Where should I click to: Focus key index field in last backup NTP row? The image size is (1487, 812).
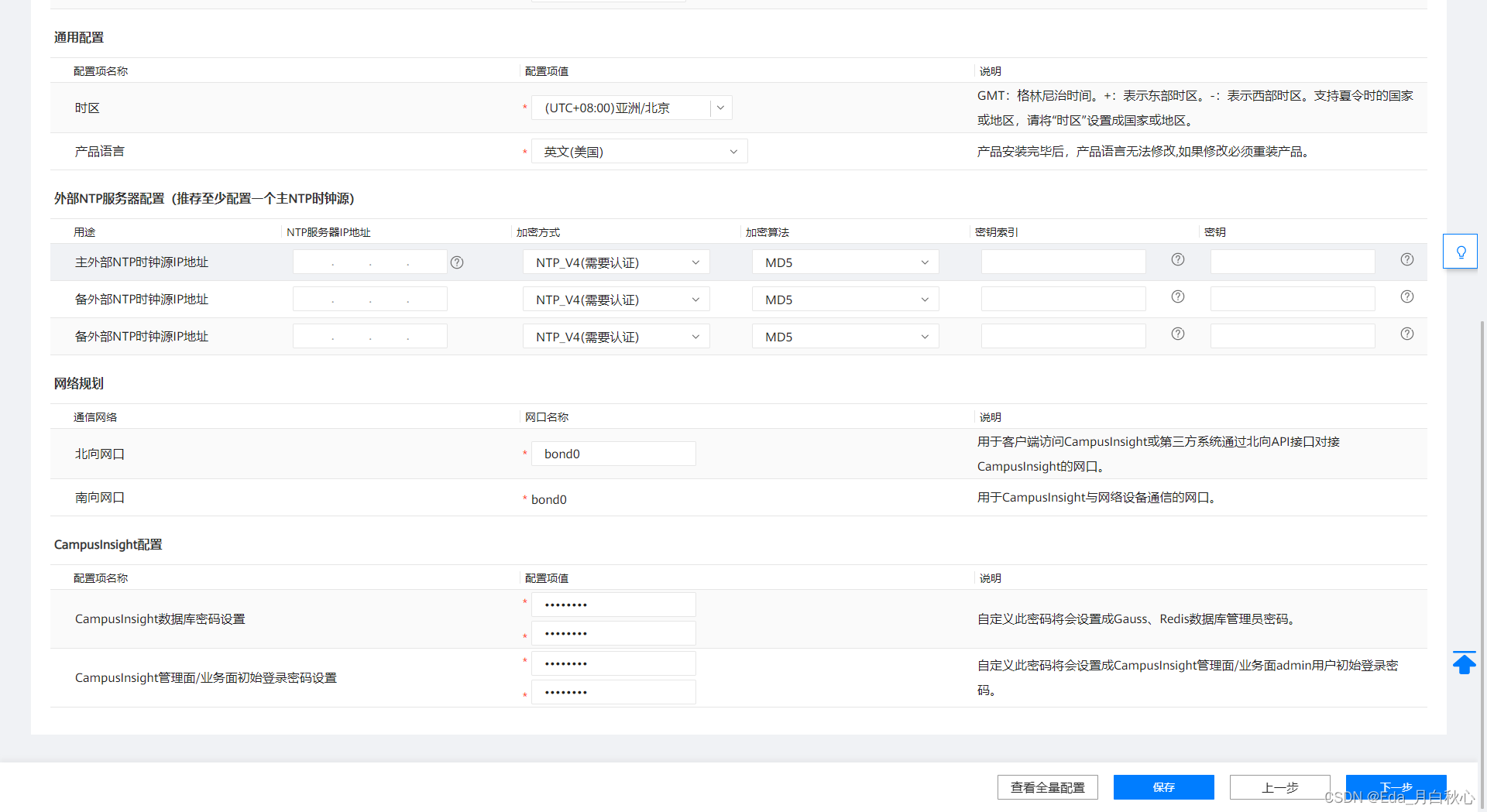1063,336
